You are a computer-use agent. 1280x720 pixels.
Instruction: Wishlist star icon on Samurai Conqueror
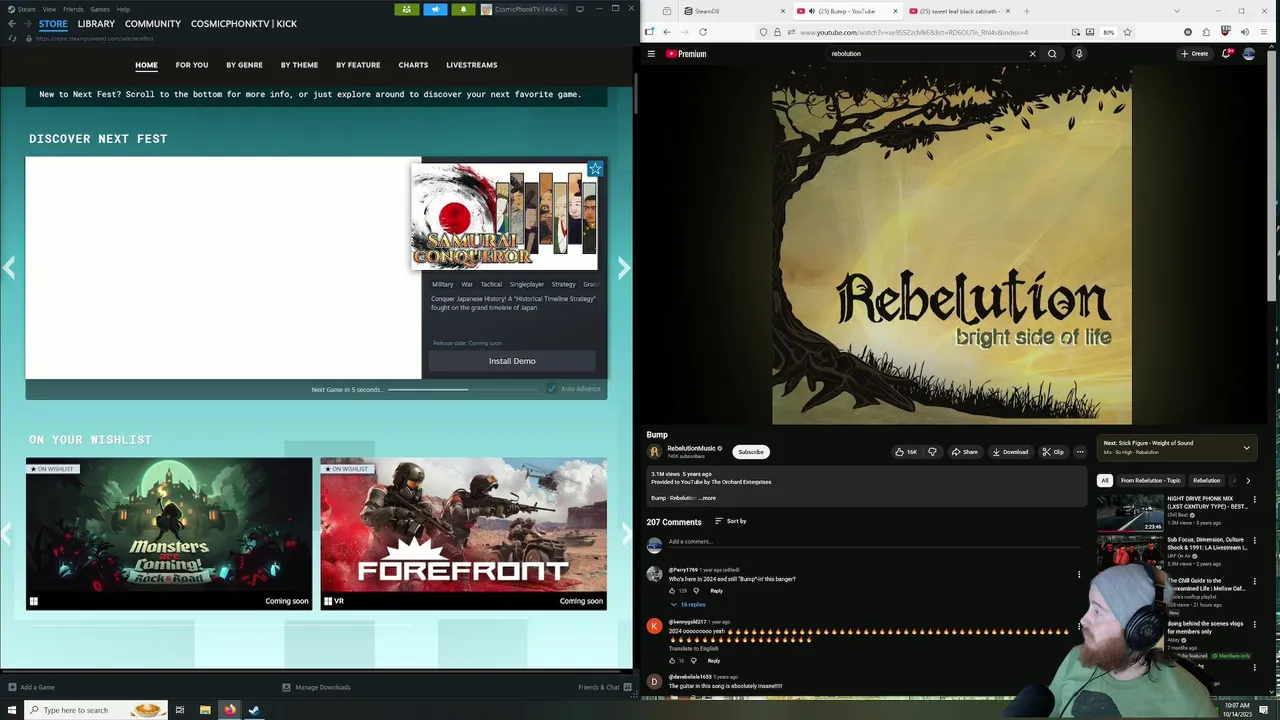point(595,169)
